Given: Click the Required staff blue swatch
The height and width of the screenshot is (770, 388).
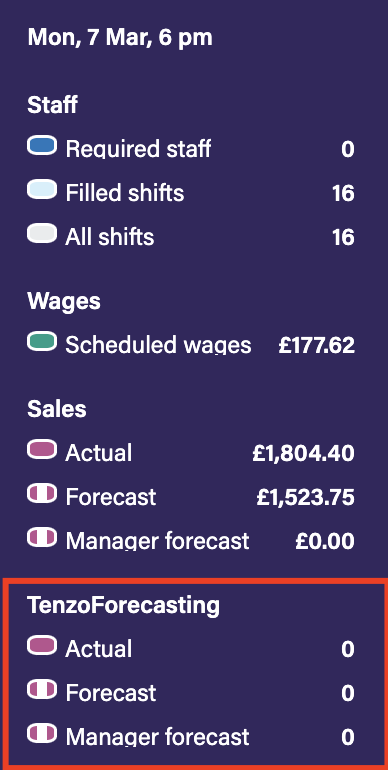Looking at the screenshot, I should (42, 146).
